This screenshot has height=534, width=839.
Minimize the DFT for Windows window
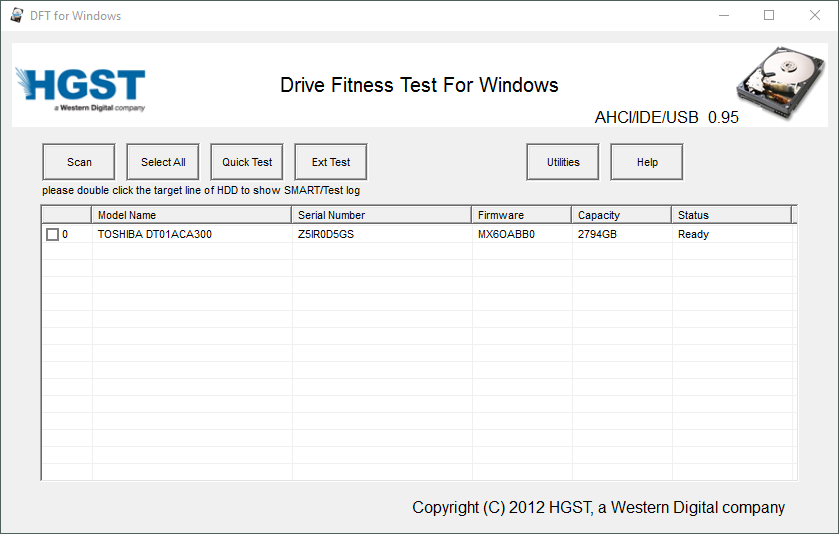[x=724, y=15]
